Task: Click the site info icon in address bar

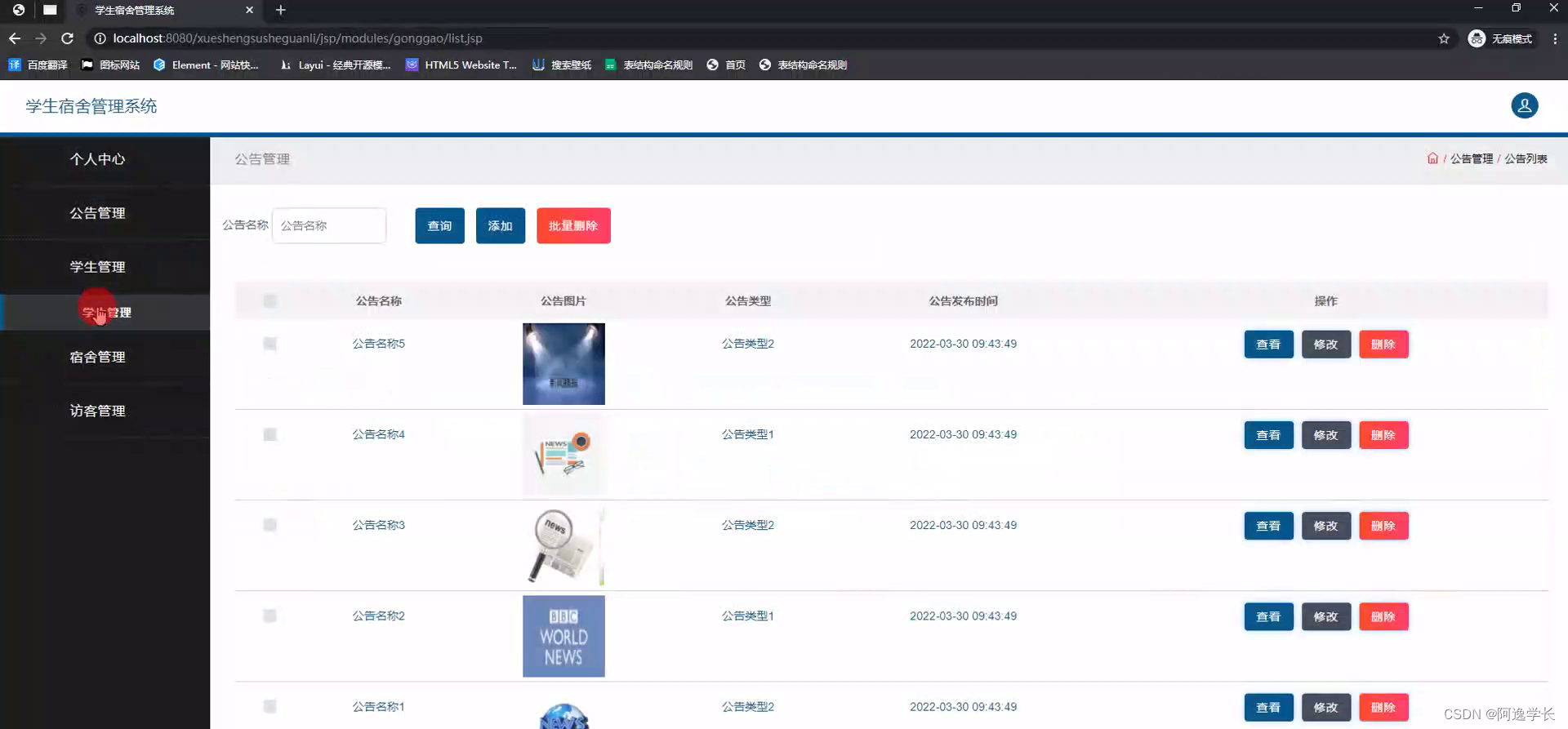Action: click(x=100, y=38)
